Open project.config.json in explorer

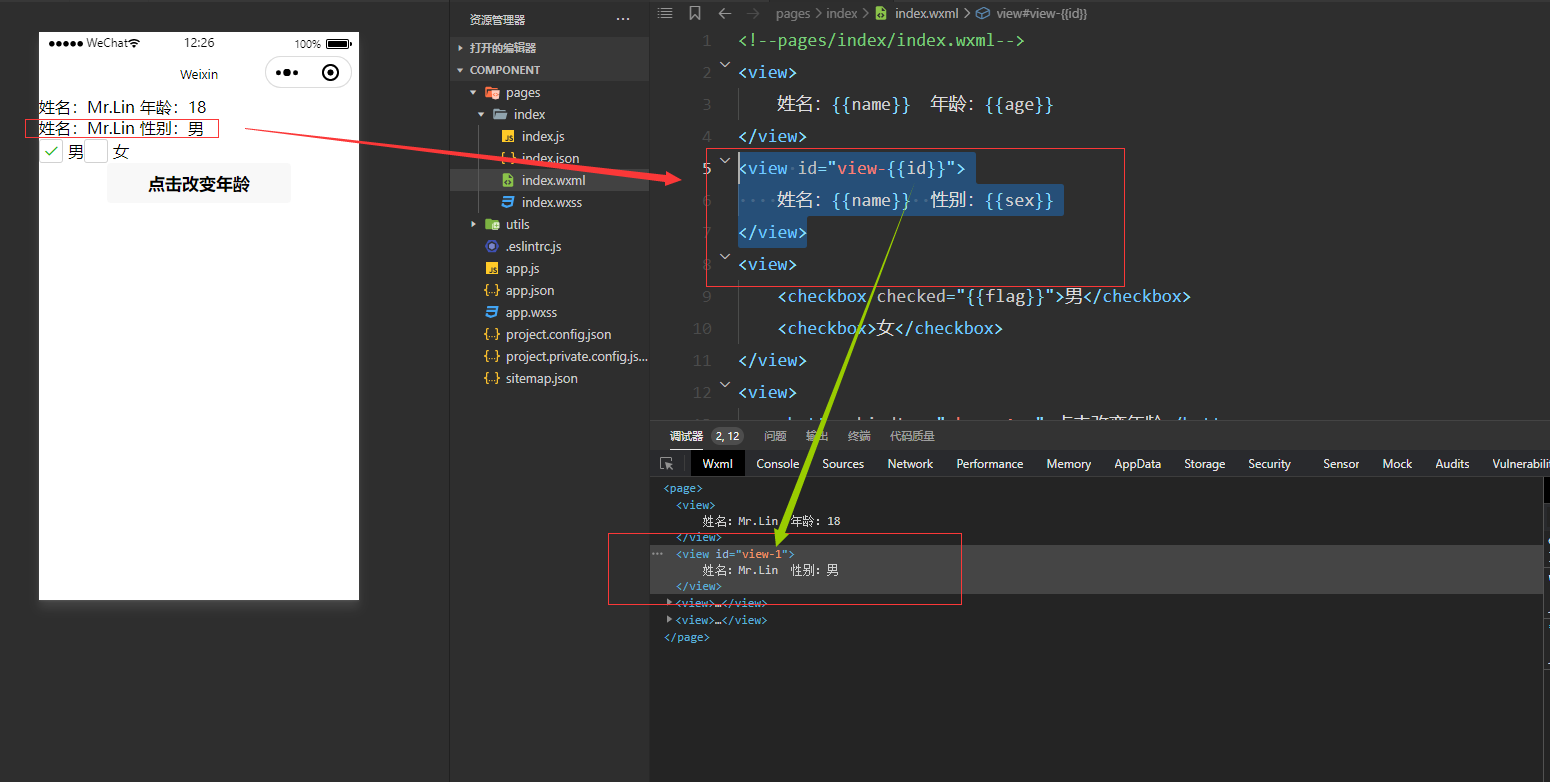(x=549, y=334)
